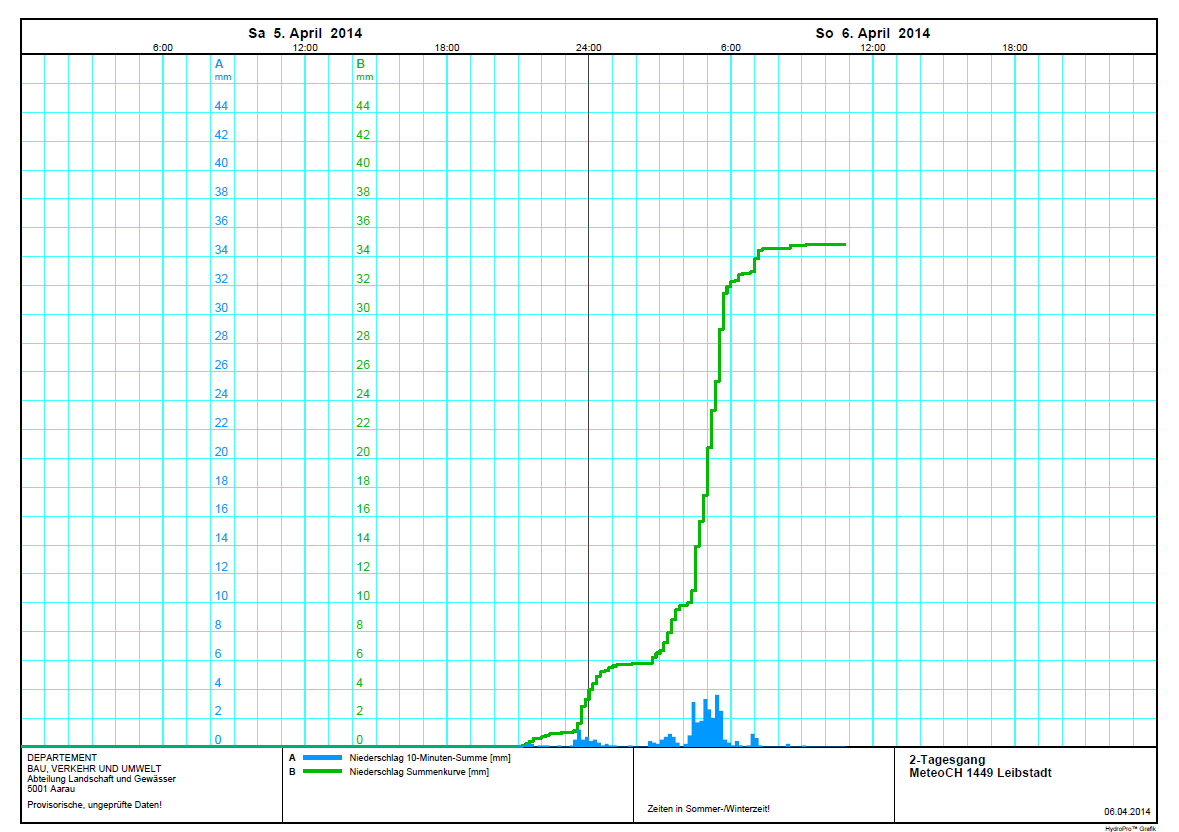Click legend text 'Niederschlag Summenkurve [mm]'
The image size is (1179, 832).
419,772
